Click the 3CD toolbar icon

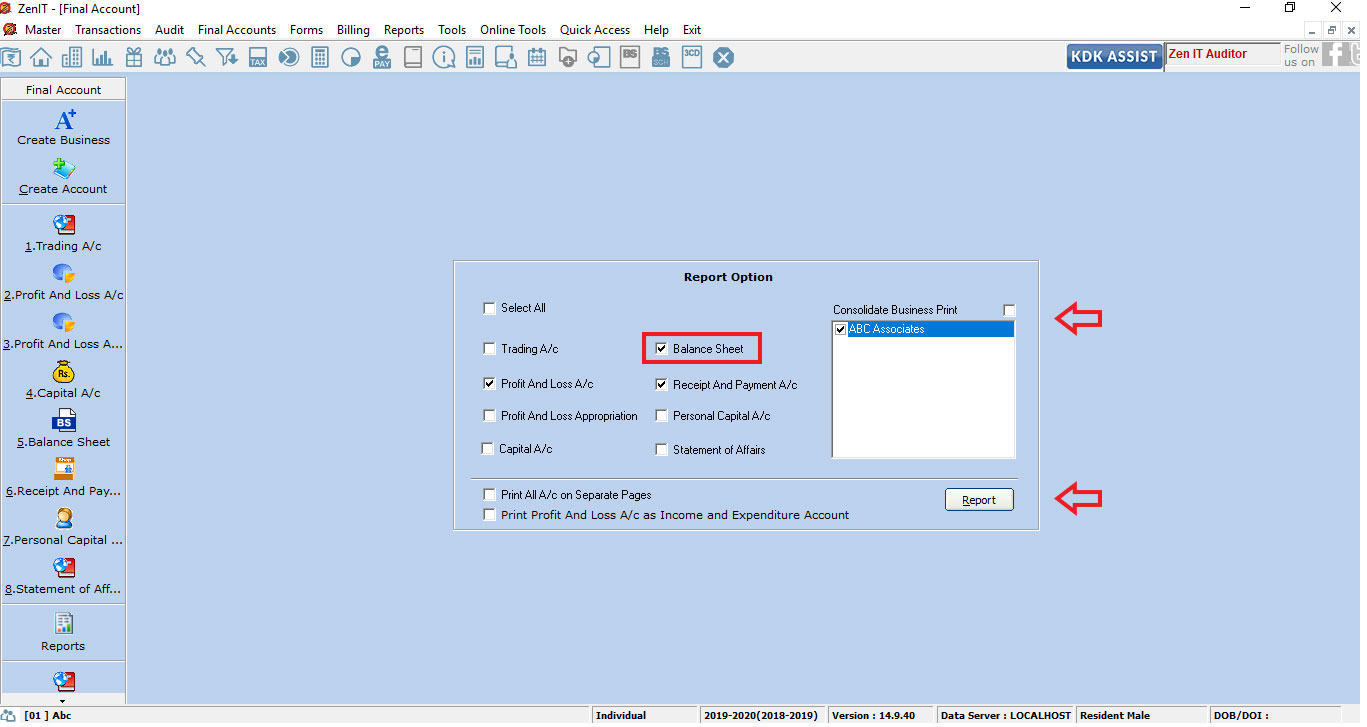692,57
